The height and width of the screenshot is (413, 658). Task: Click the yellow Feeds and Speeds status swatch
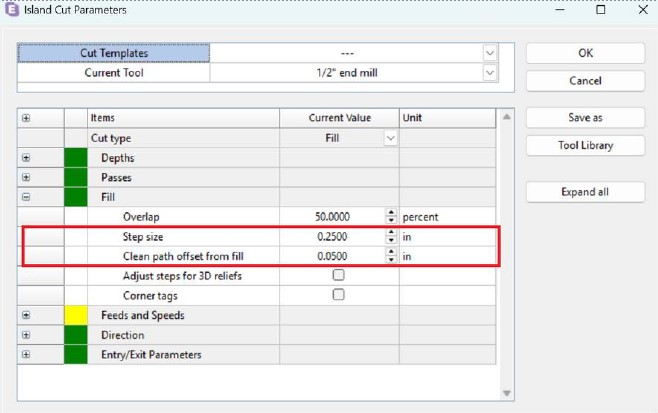pos(75,315)
